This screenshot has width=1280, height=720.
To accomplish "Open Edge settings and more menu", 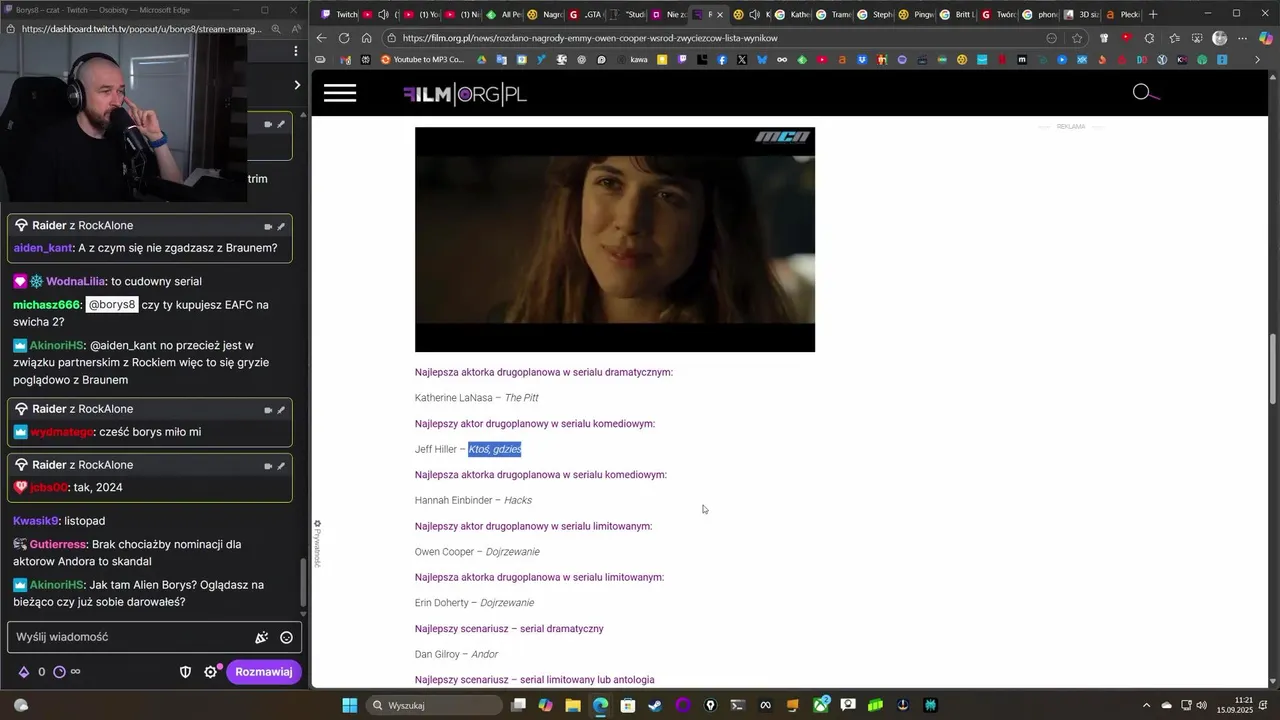I will click(1243, 38).
